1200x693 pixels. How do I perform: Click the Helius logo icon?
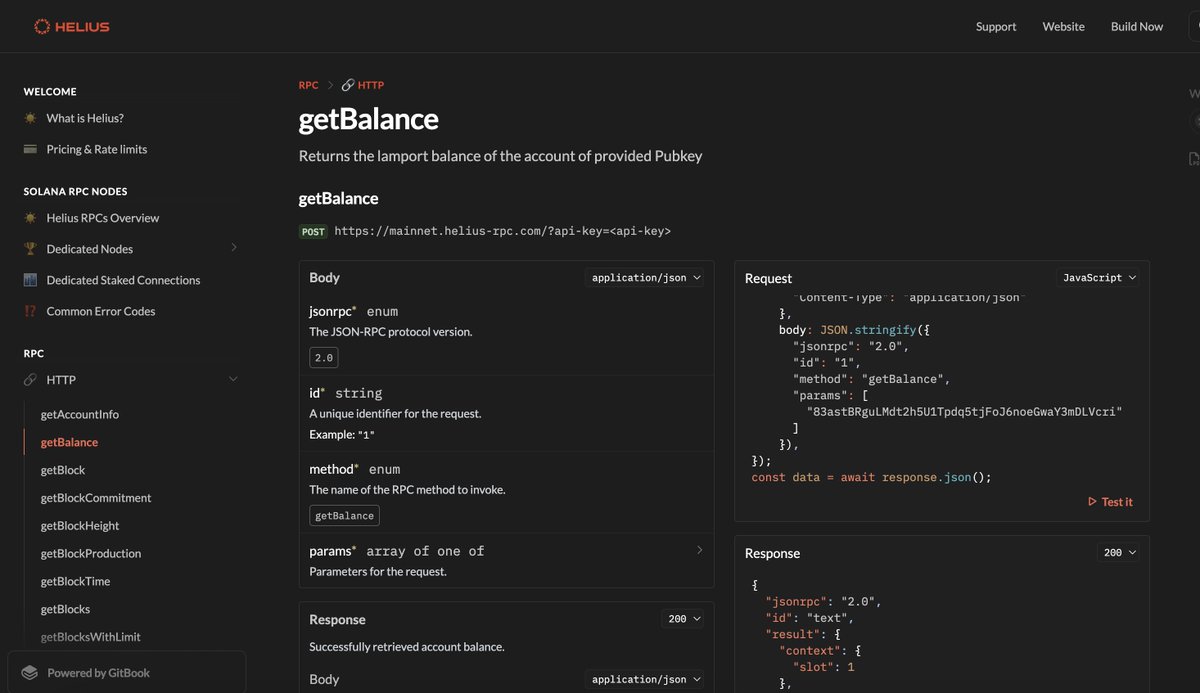(41, 27)
